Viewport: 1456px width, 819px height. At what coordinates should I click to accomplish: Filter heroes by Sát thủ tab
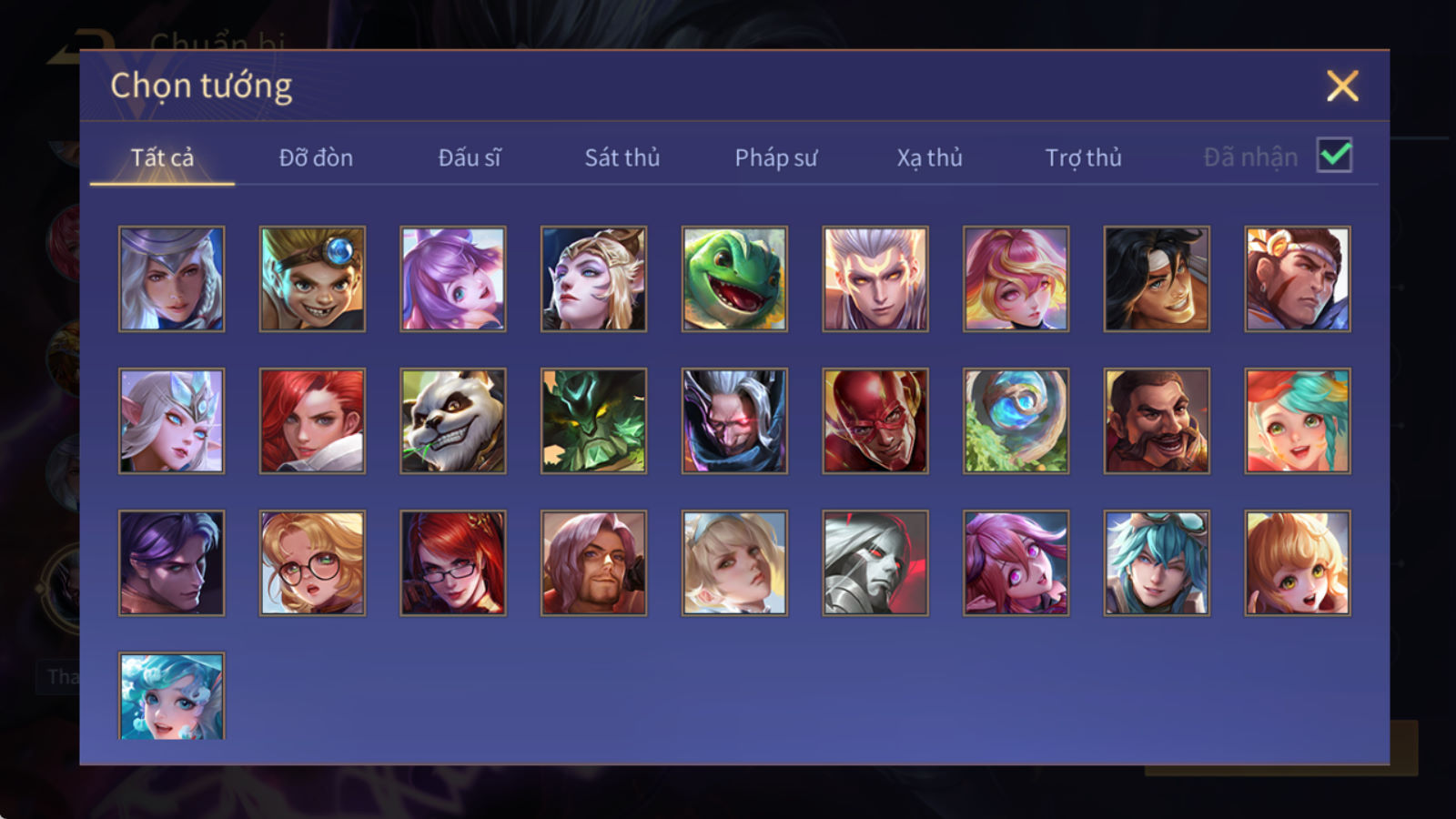tap(622, 157)
